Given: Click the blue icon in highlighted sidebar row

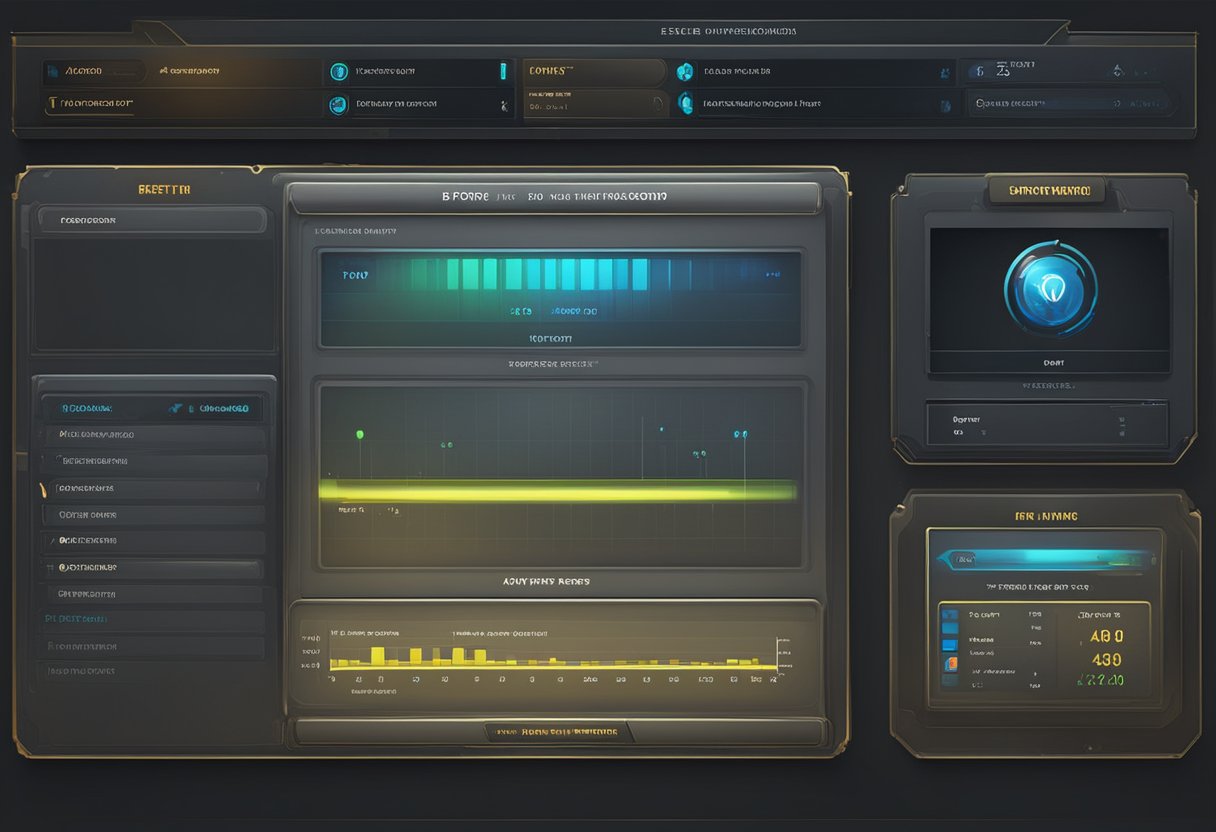Looking at the screenshot, I should [x=177, y=408].
